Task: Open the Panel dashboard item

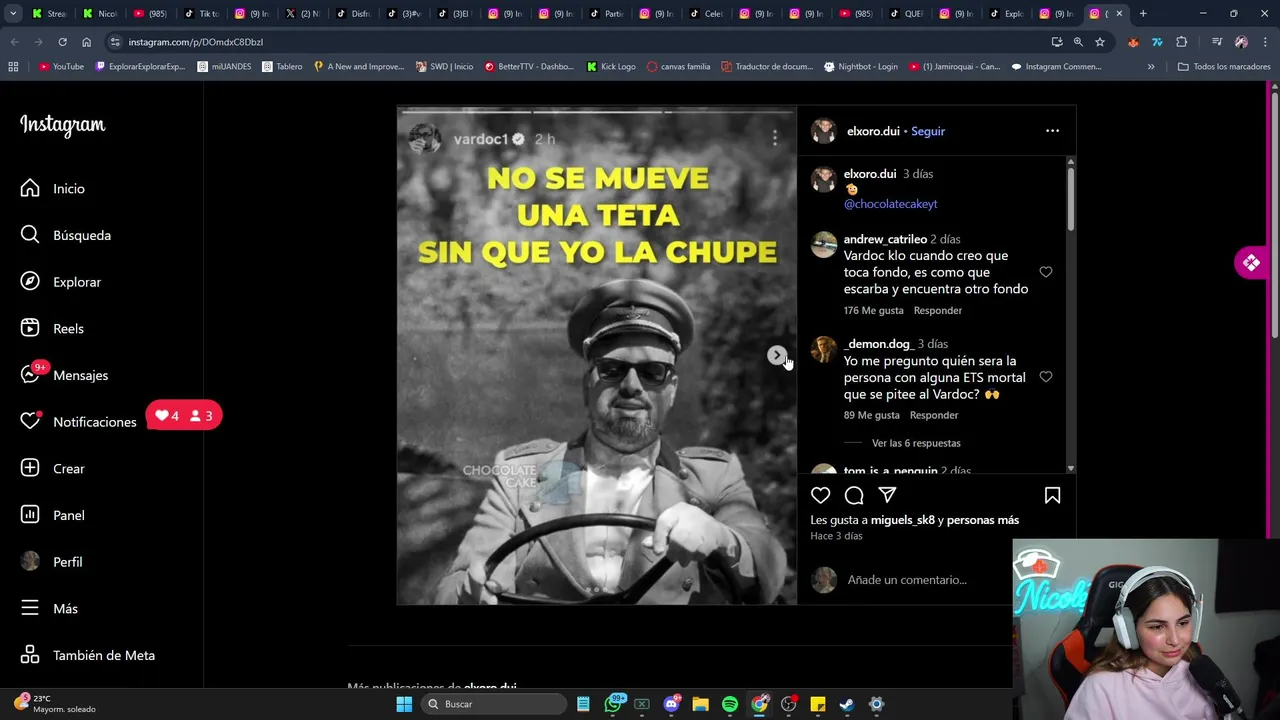Action: click(53, 515)
